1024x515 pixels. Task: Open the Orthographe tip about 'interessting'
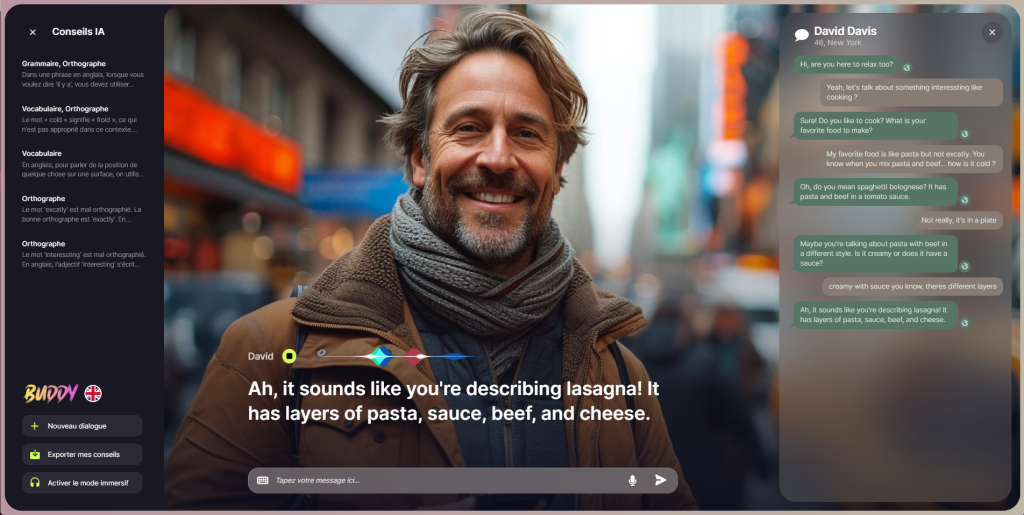coord(83,253)
